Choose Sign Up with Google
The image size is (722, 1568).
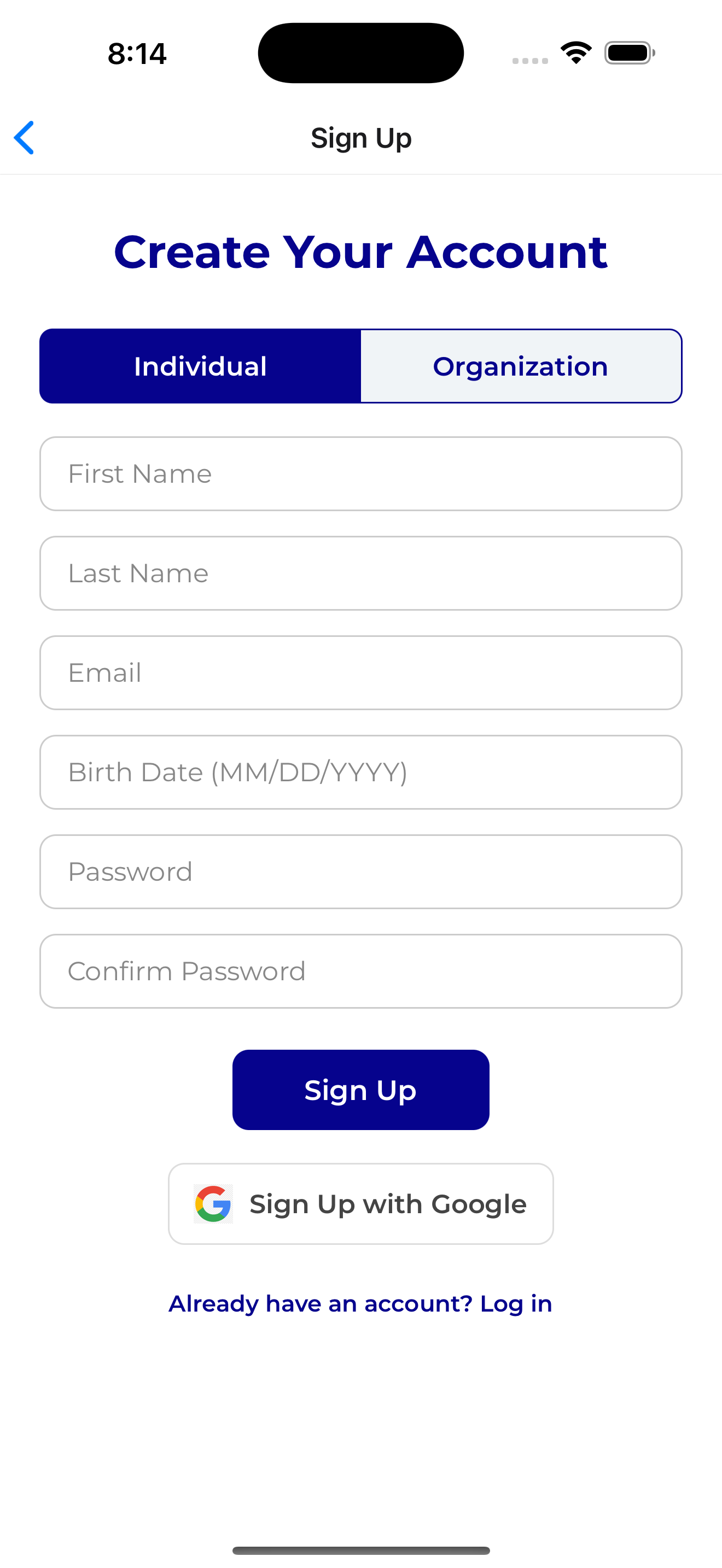pyautogui.click(x=361, y=1203)
